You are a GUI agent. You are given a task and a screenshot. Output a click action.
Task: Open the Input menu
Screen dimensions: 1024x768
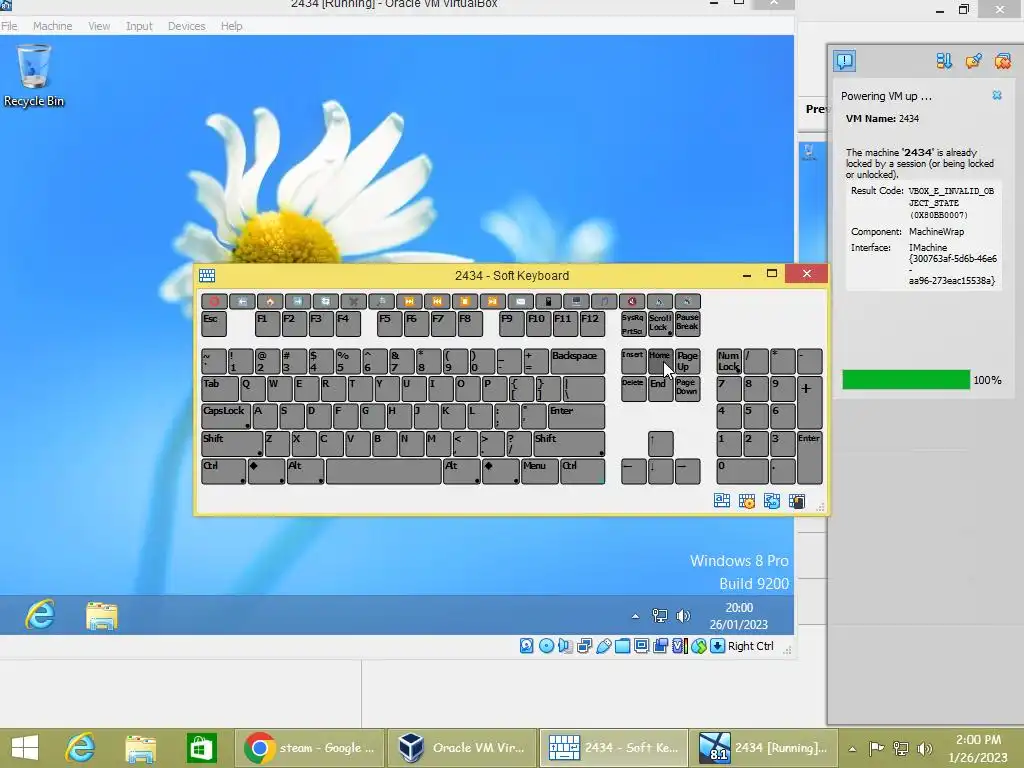(139, 26)
